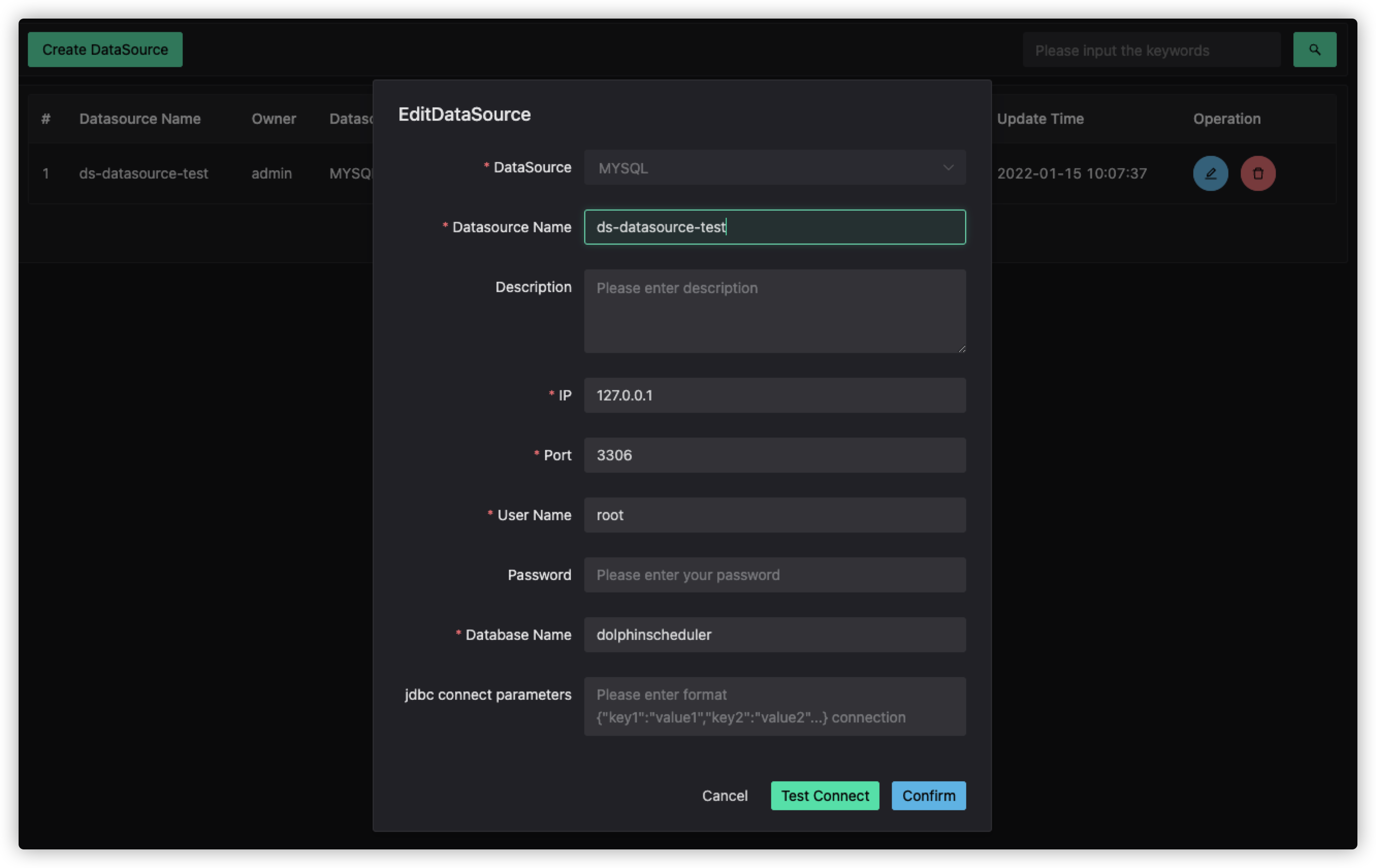Confirm the datasource edits

coord(929,795)
